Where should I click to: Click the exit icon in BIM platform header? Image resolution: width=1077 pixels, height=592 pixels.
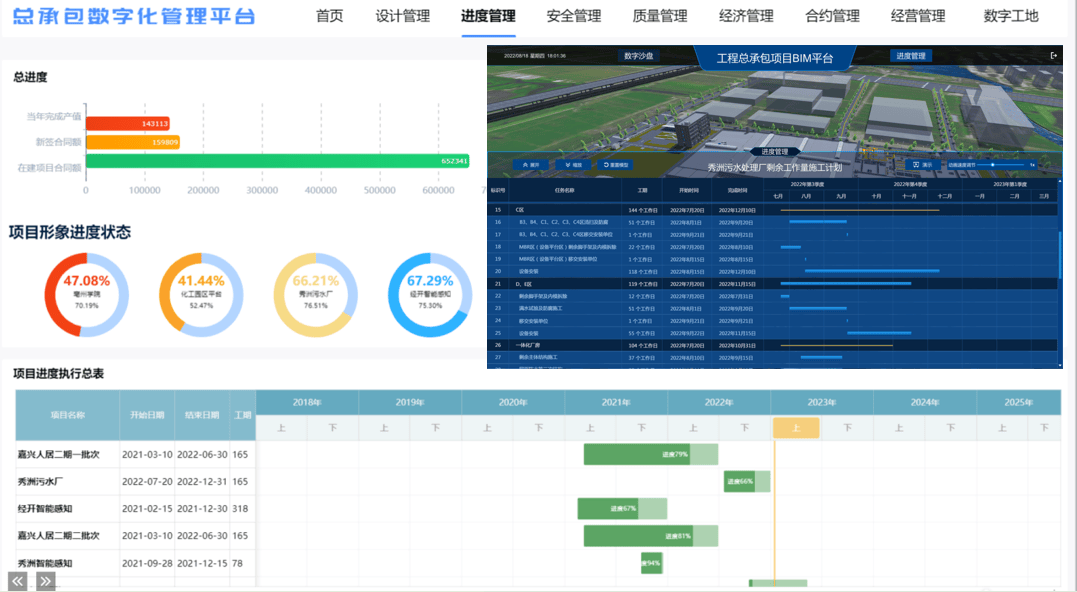point(1054,56)
